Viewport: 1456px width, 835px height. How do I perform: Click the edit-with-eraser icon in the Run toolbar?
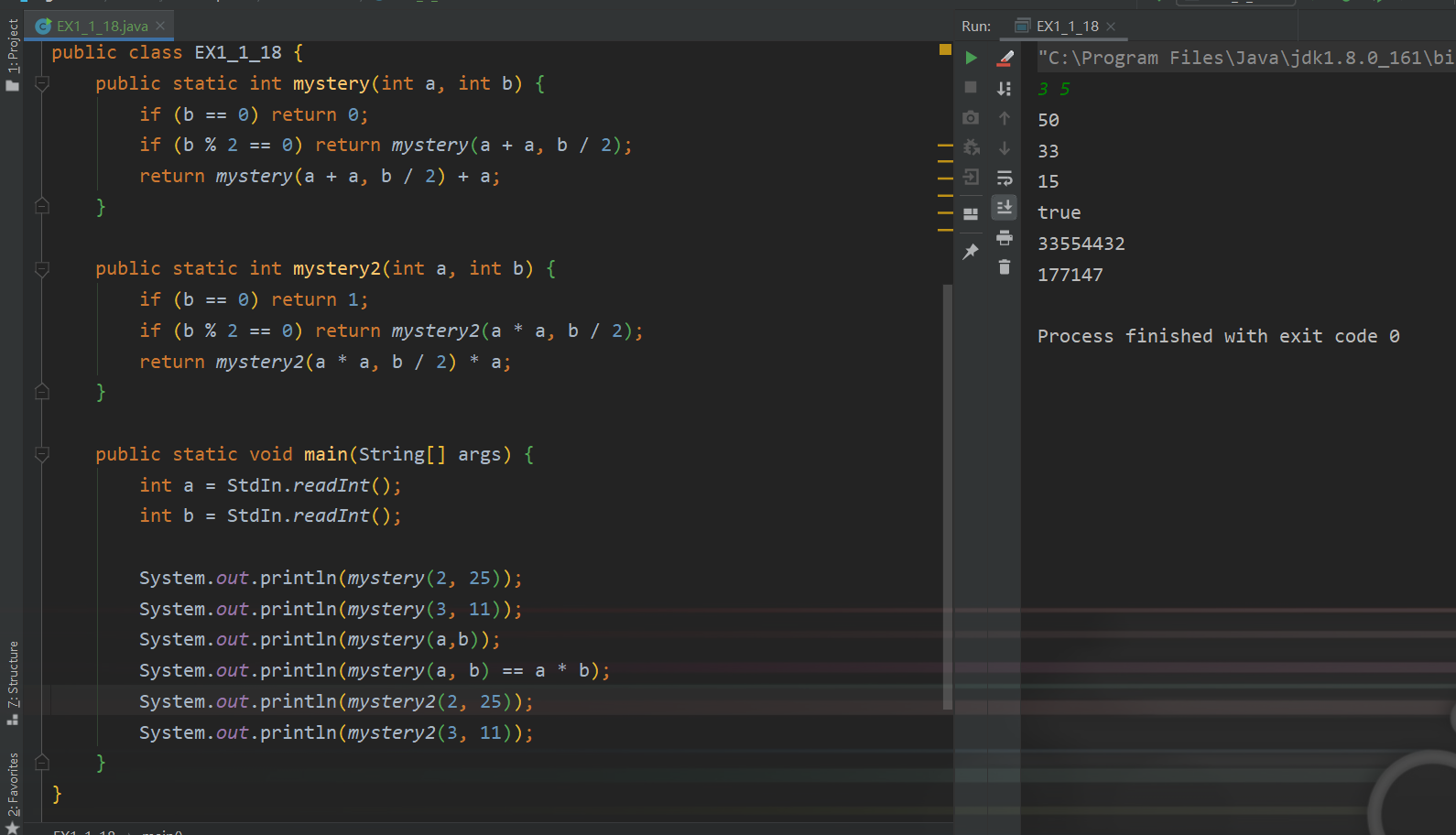tap(1005, 58)
